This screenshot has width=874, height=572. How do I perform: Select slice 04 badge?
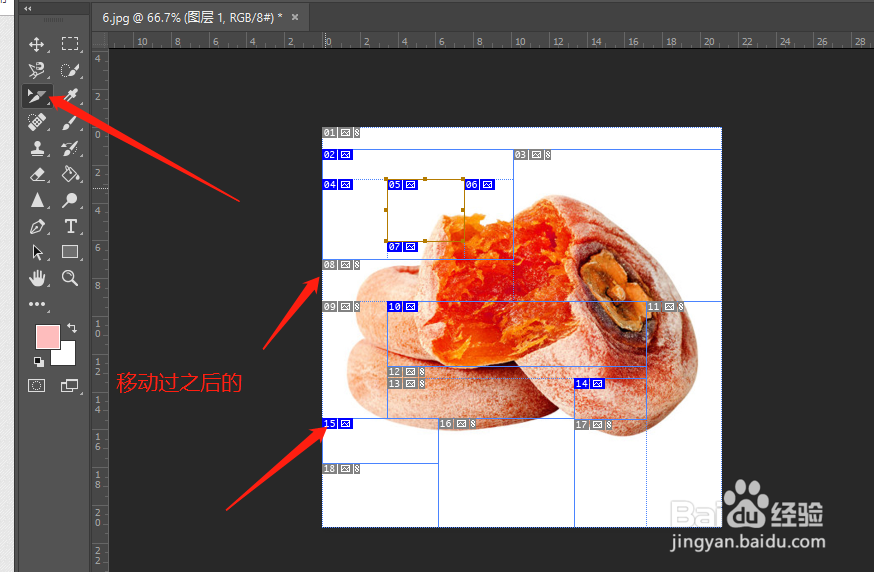(x=337, y=185)
